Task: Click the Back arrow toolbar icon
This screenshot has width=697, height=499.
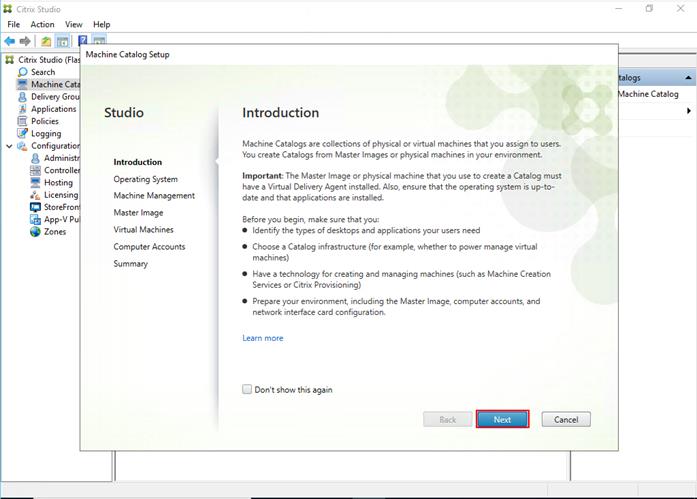Action: coord(9,41)
